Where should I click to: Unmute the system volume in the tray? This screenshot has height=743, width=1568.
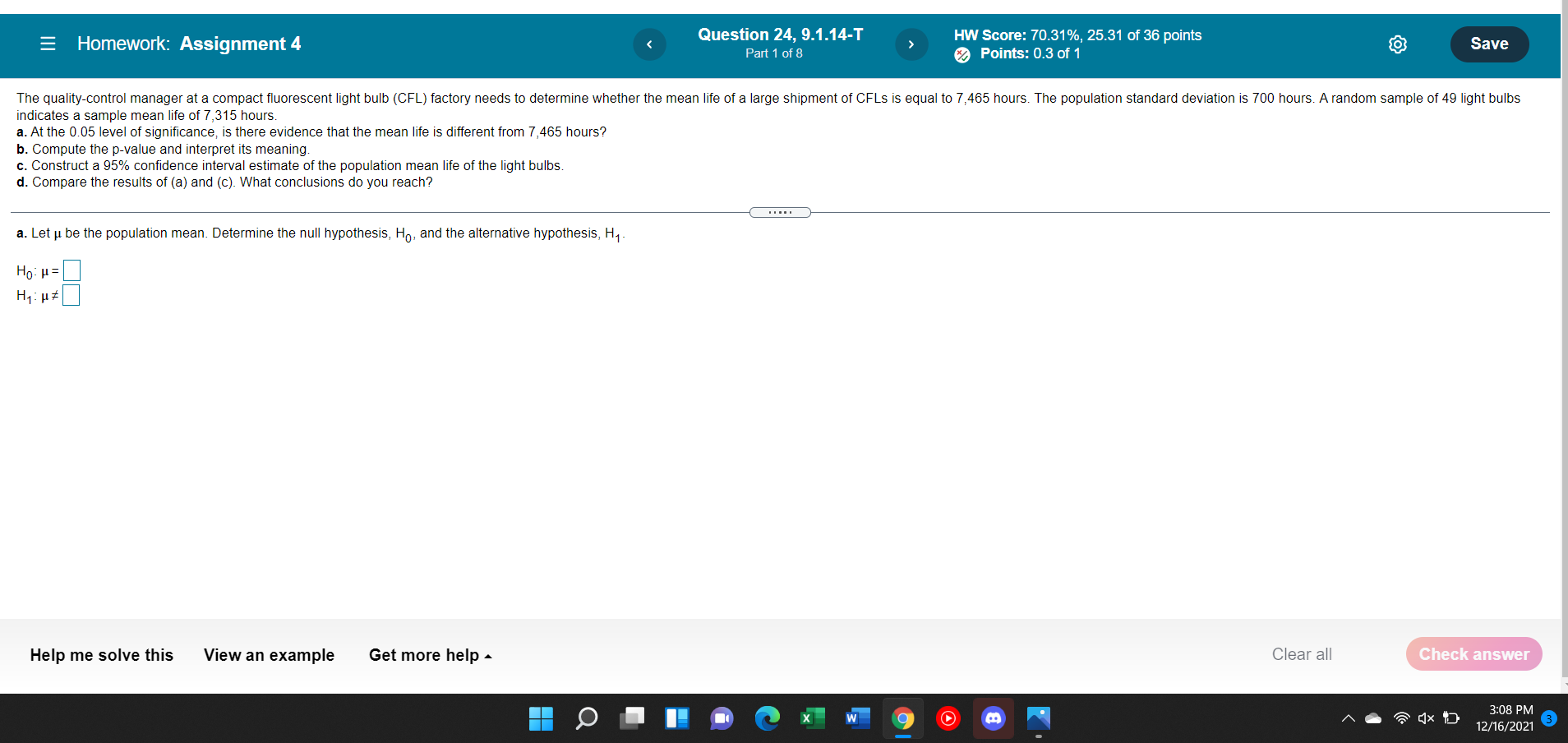[1426, 718]
